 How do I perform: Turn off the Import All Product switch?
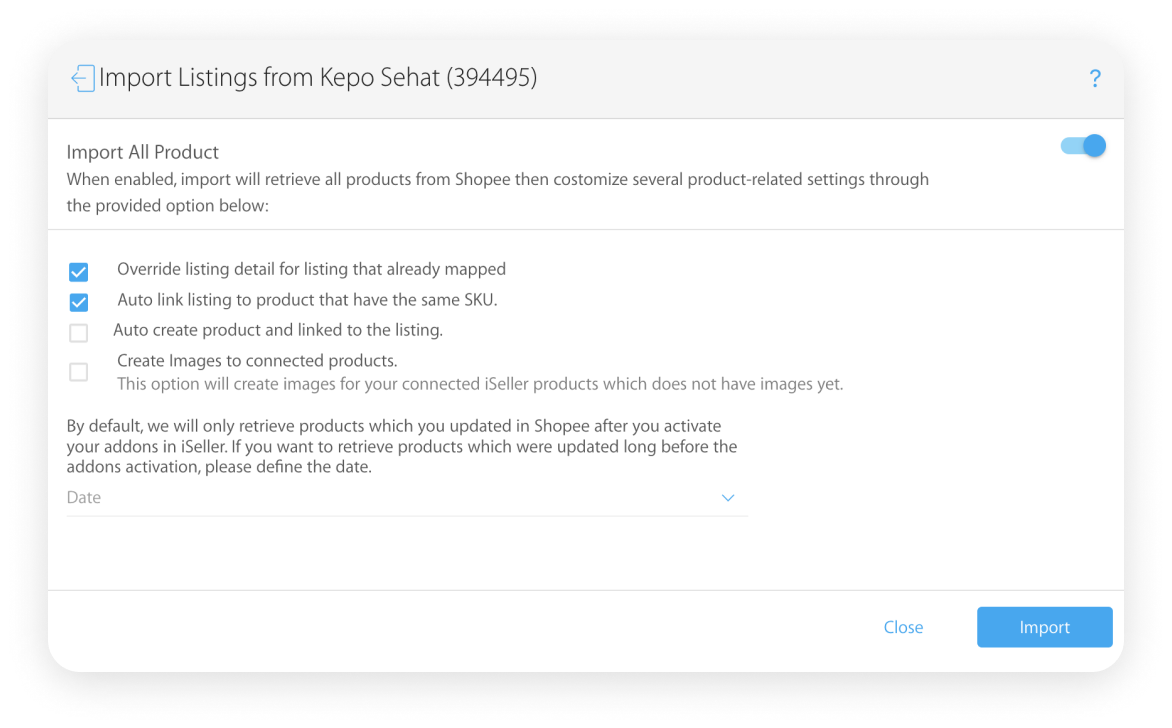coord(1083,146)
